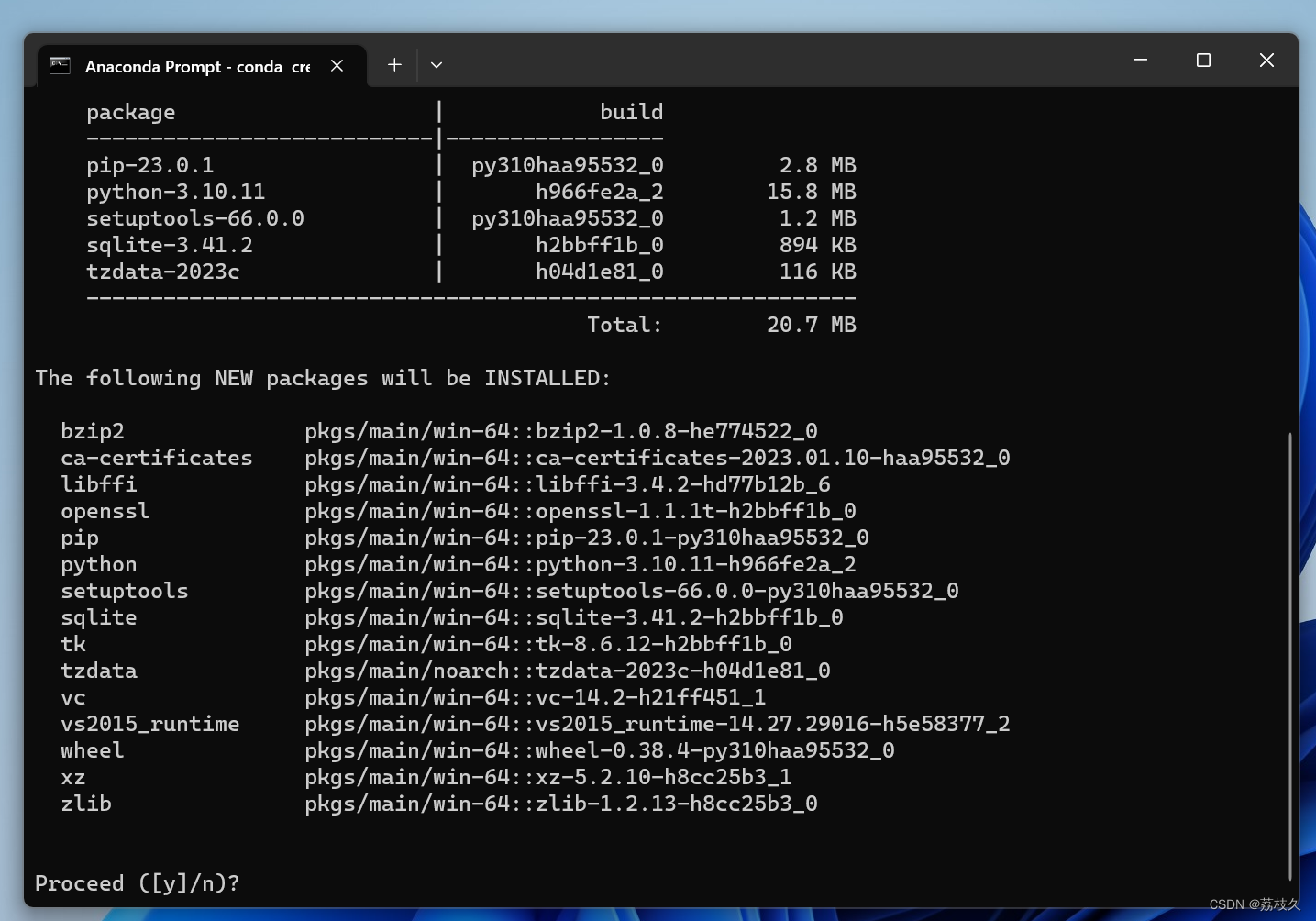
Task: Click the tzdata noarch package path
Action: pyautogui.click(x=567, y=671)
